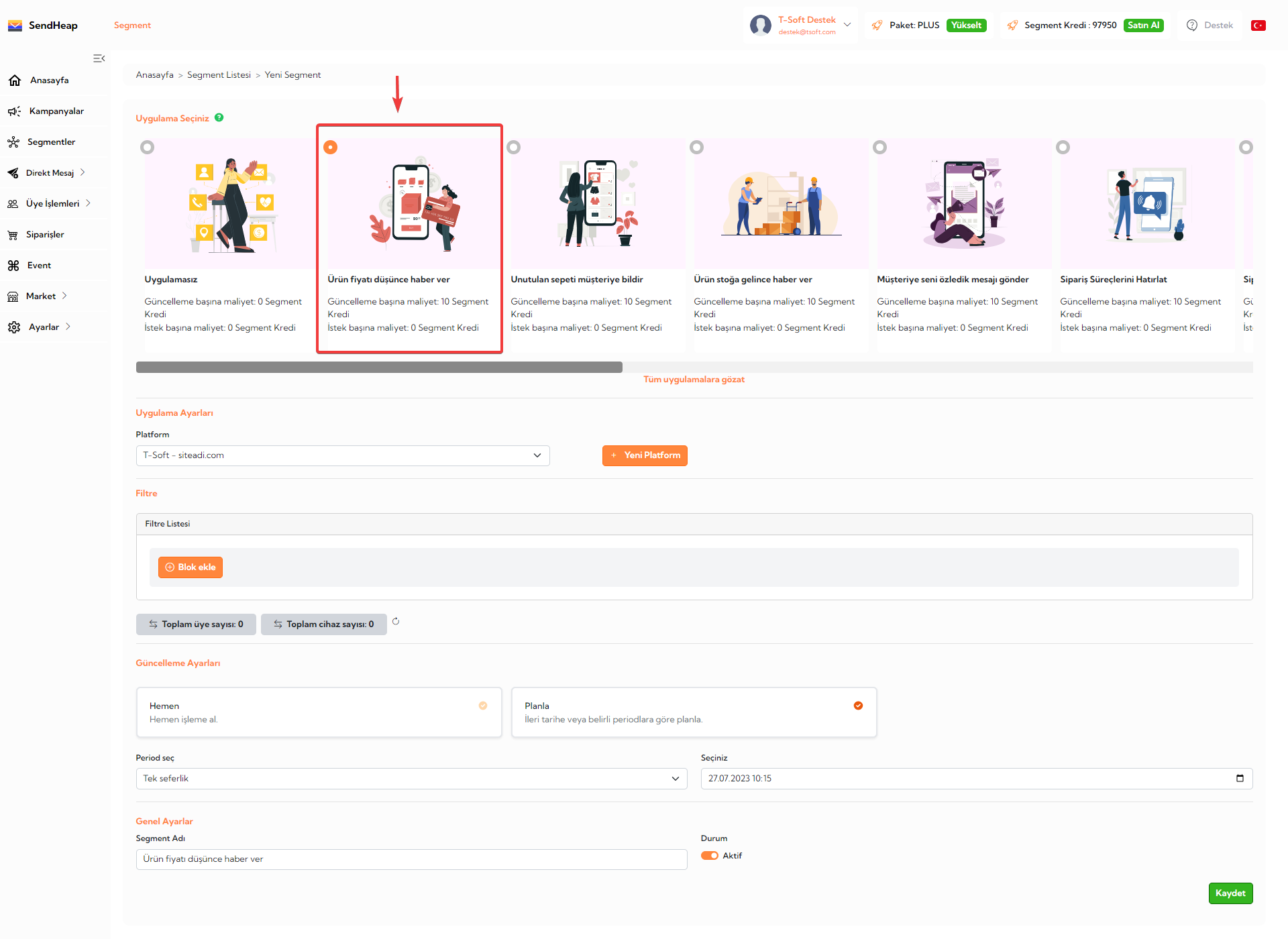The height and width of the screenshot is (939, 1288).
Task: Go to Anasayfa breadcrumb
Action: click(x=154, y=75)
